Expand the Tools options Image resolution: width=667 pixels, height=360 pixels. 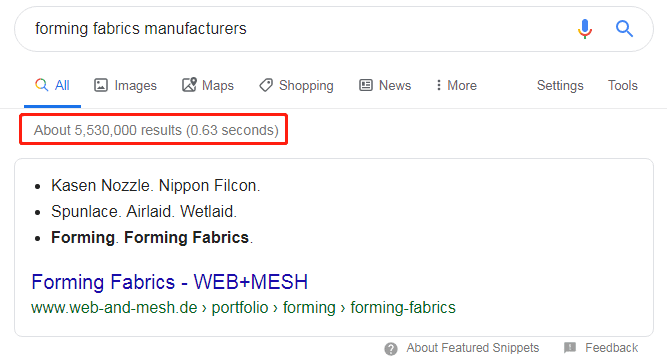pyautogui.click(x=622, y=85)
